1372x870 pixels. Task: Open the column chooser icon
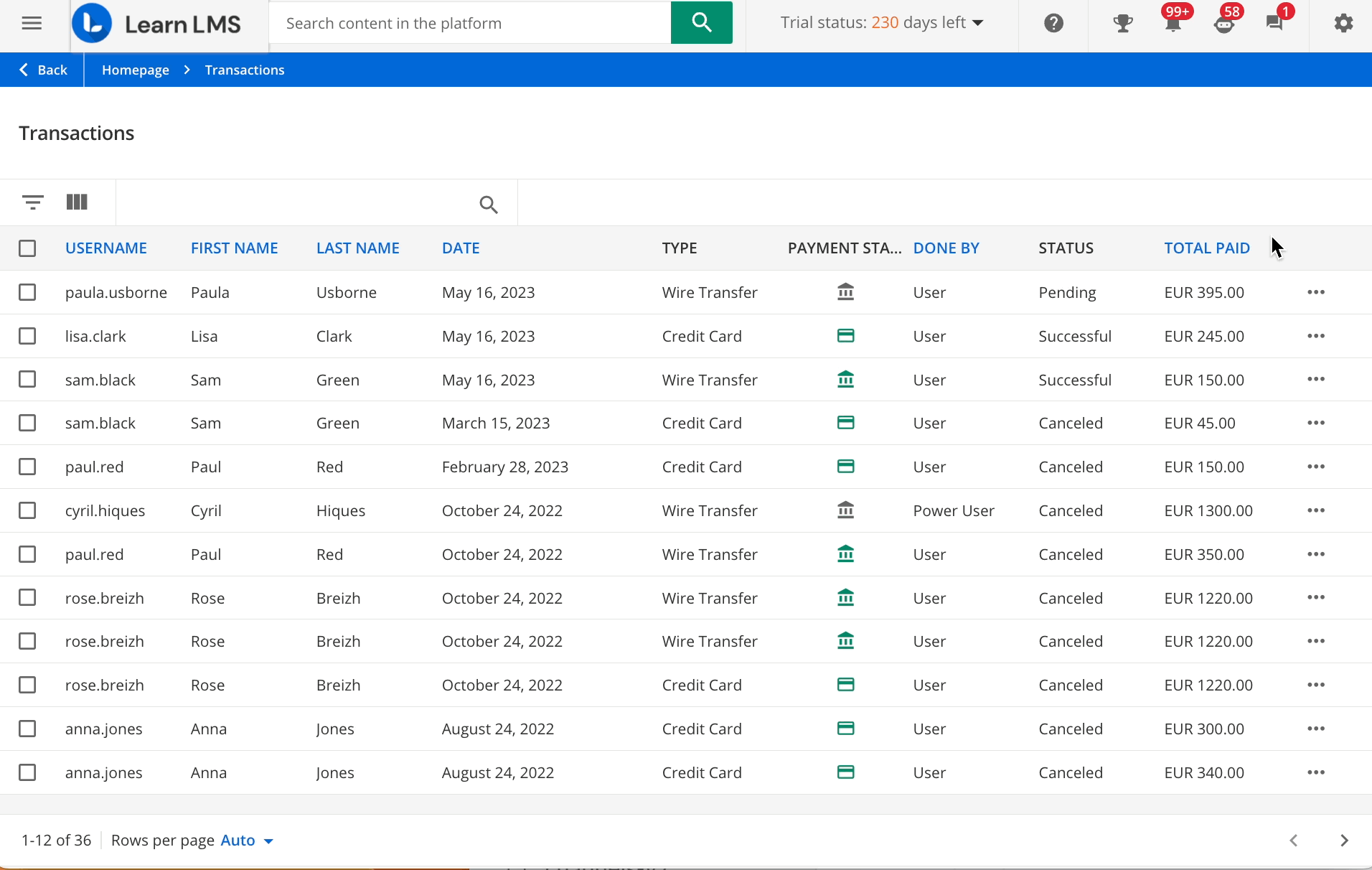(77, 202)
